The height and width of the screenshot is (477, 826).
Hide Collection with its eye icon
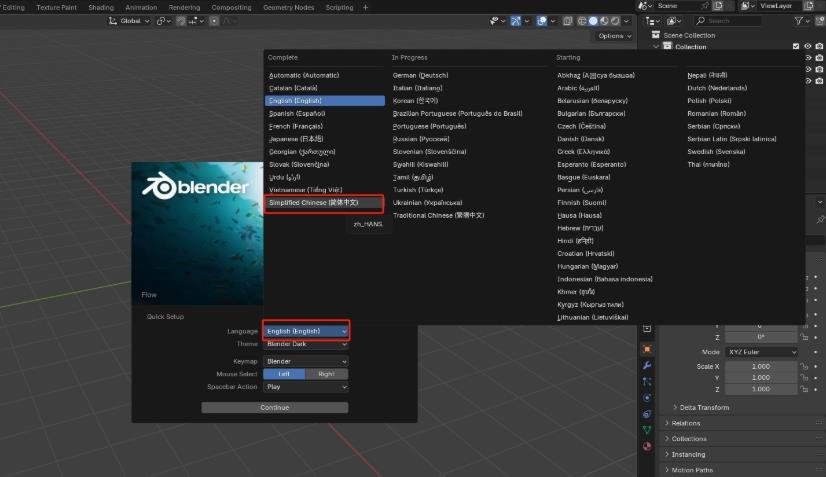click(808, 46)
